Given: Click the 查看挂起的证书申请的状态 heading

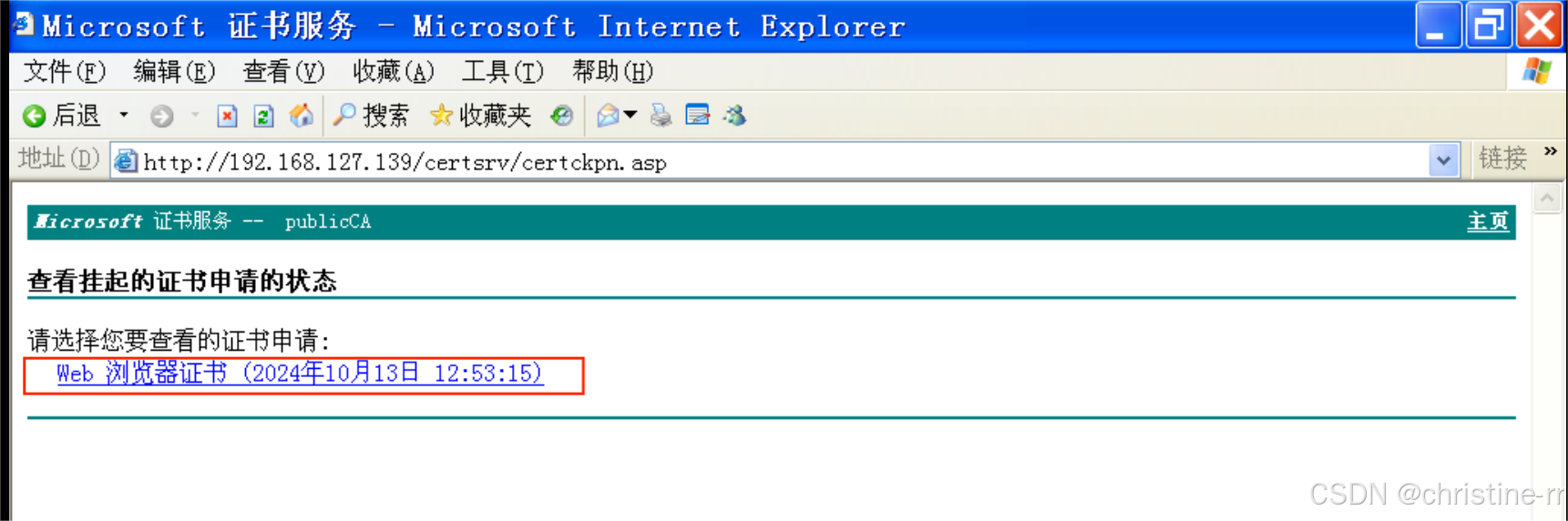Looking at the screenshot, I should [182, 281].
